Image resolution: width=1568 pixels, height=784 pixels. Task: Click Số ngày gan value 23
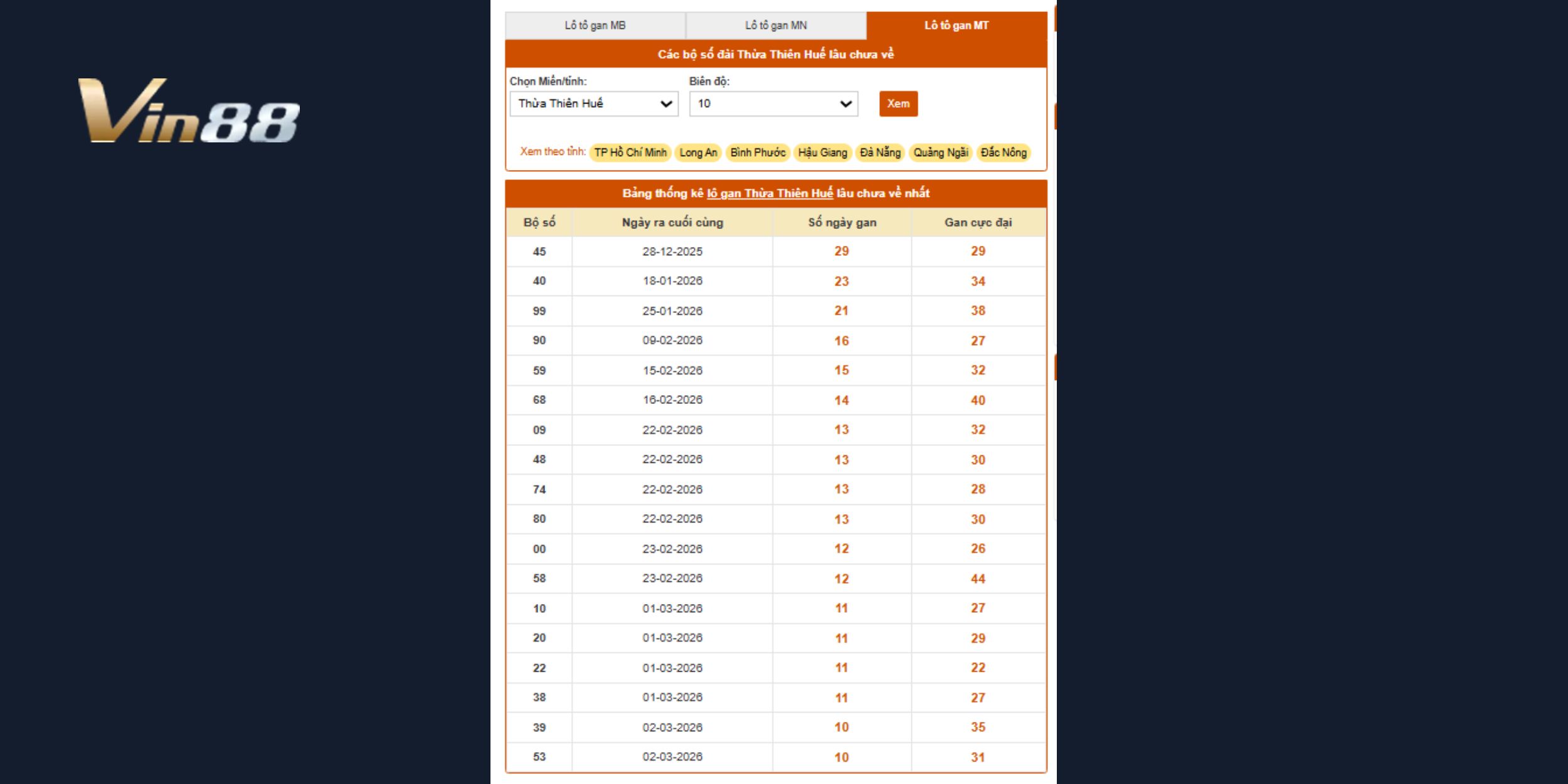[x=842, y=282]
